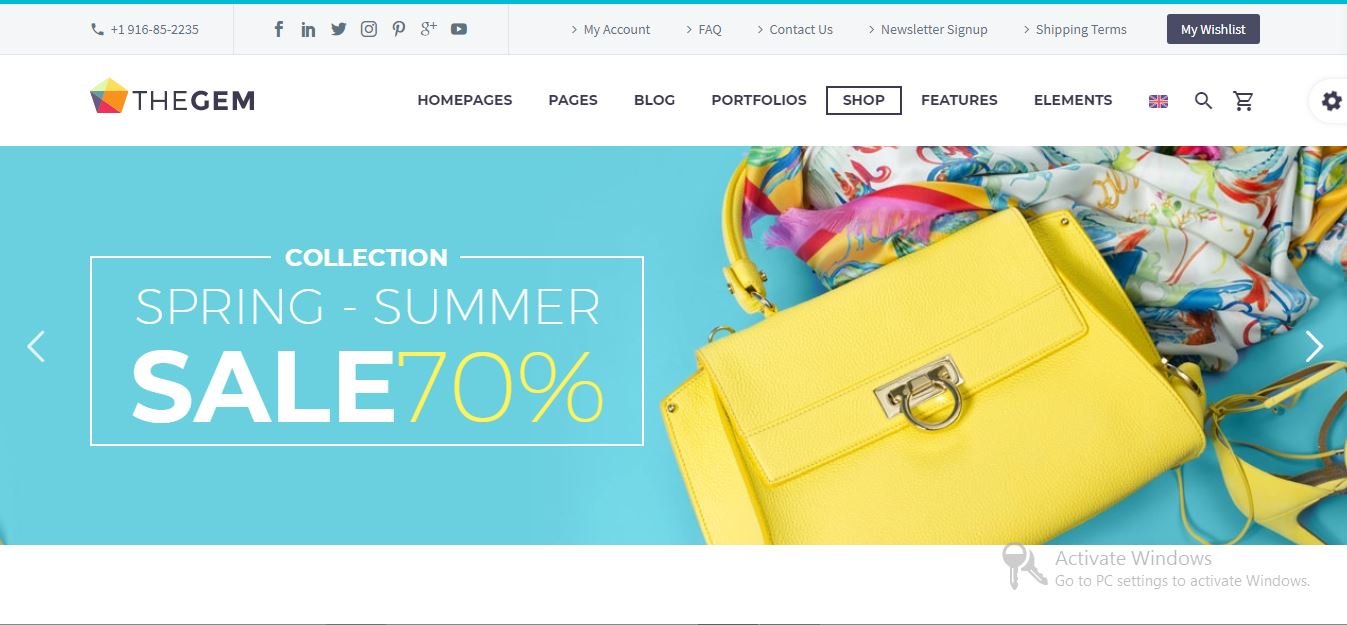Open the PORTFOLIOS menu
The image size is (1347, 625).
(759, 100)
